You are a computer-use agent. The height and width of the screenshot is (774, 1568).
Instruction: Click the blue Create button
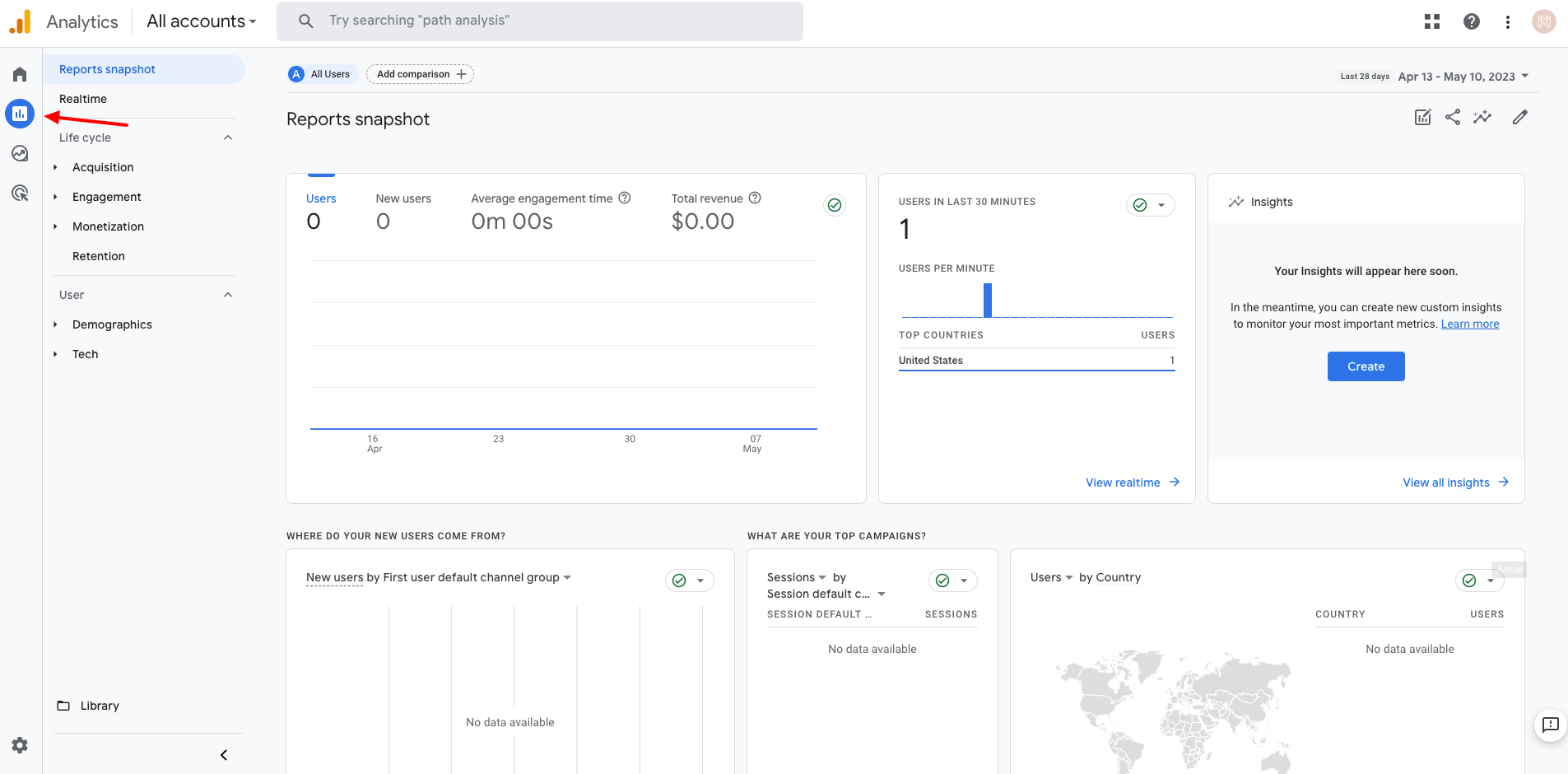pyautogui.click(x=1366, y=366)
